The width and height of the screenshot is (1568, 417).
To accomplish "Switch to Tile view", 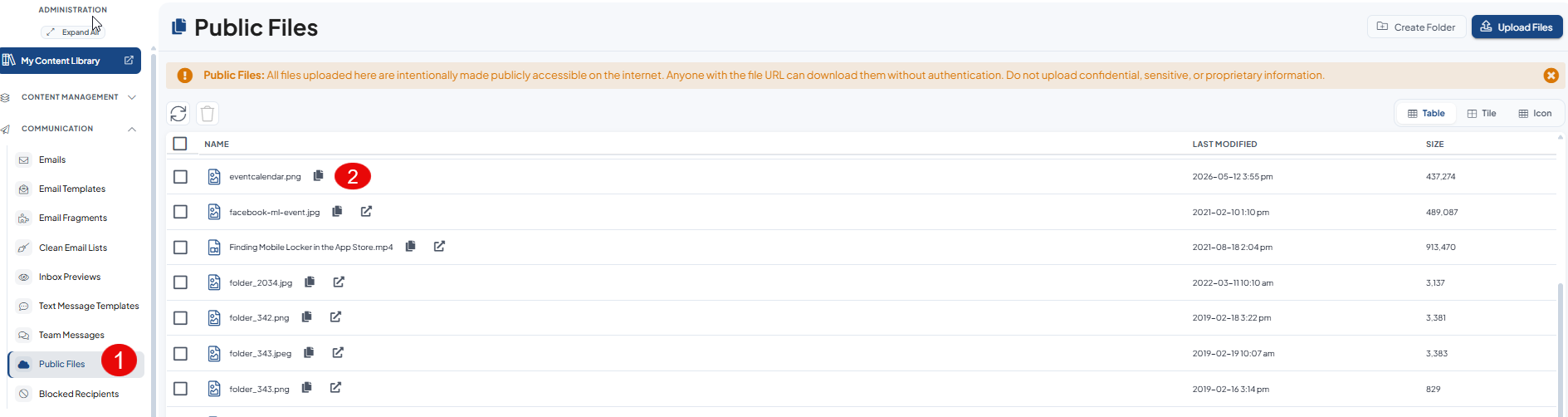I will coord(1482,113).
